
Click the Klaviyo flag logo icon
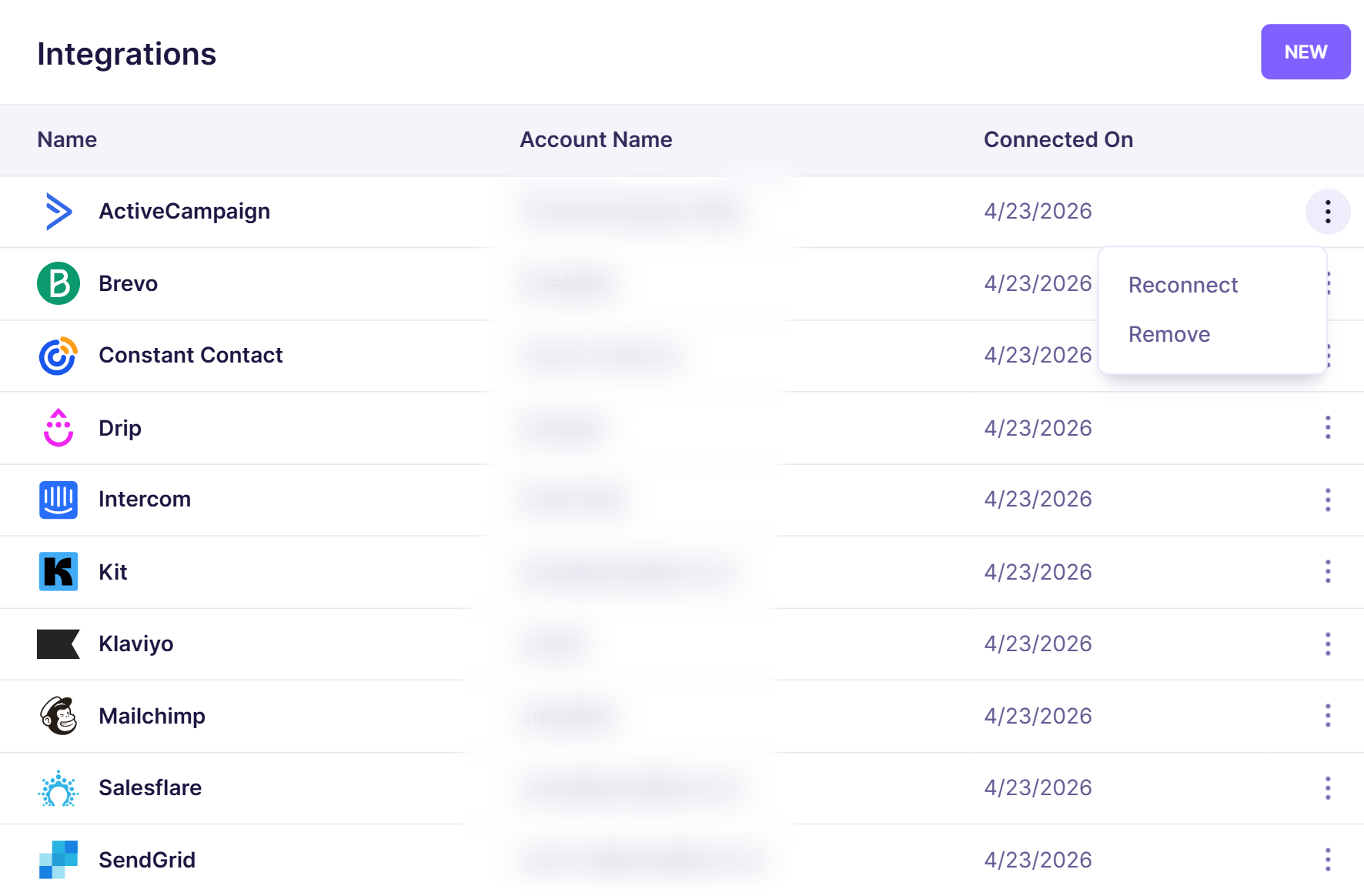pyautogui.click(x=59, y=644)
